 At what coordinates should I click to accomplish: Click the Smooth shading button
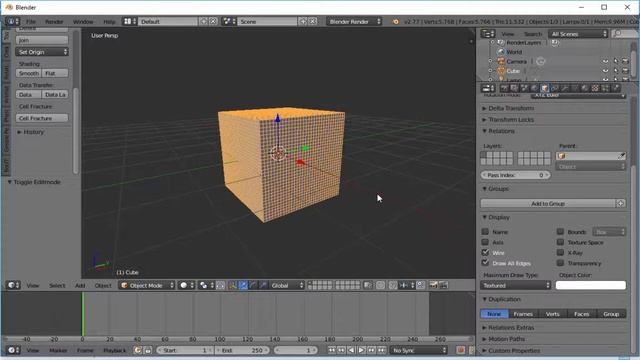pyautogui.click(x=29, y=73)
